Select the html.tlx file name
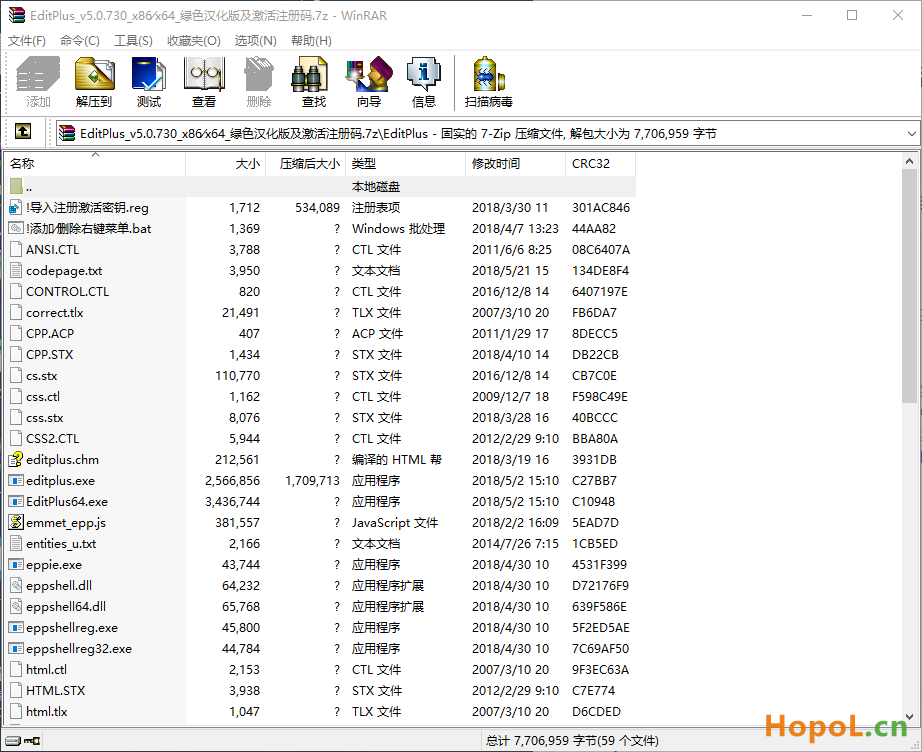The height and width of the screenshot is (752, 922). 46,711
